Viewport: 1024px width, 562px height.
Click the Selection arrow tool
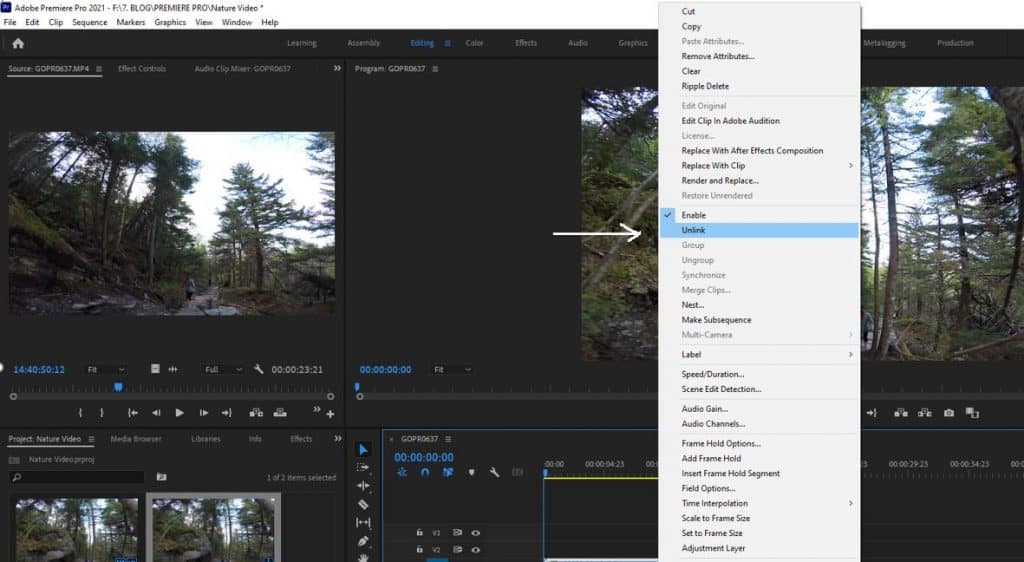(x=363, y=450)
